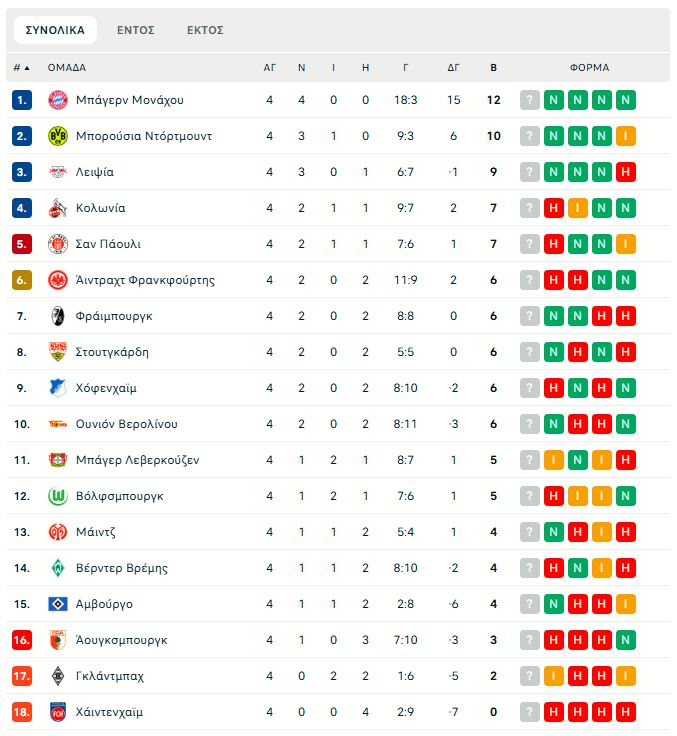The width and height of the screenshot is (677, 736).
Task: Click the Bayern Munich club logo
Action: point(57,100)
